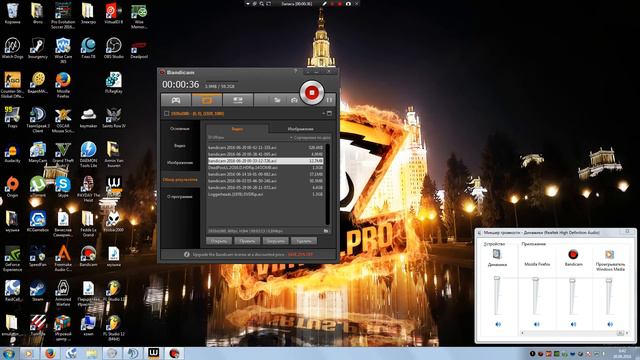This screenshot has width=640, height=360.
Task: Click the top recording bar pencil draw icon
Action: 324,3
